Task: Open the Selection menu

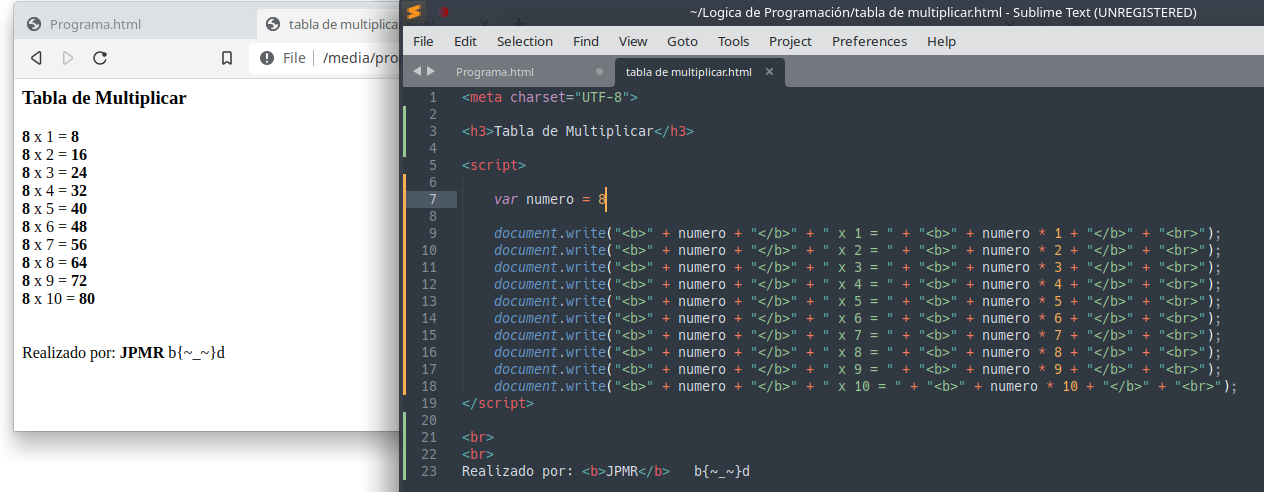Action: click(525, 41)
